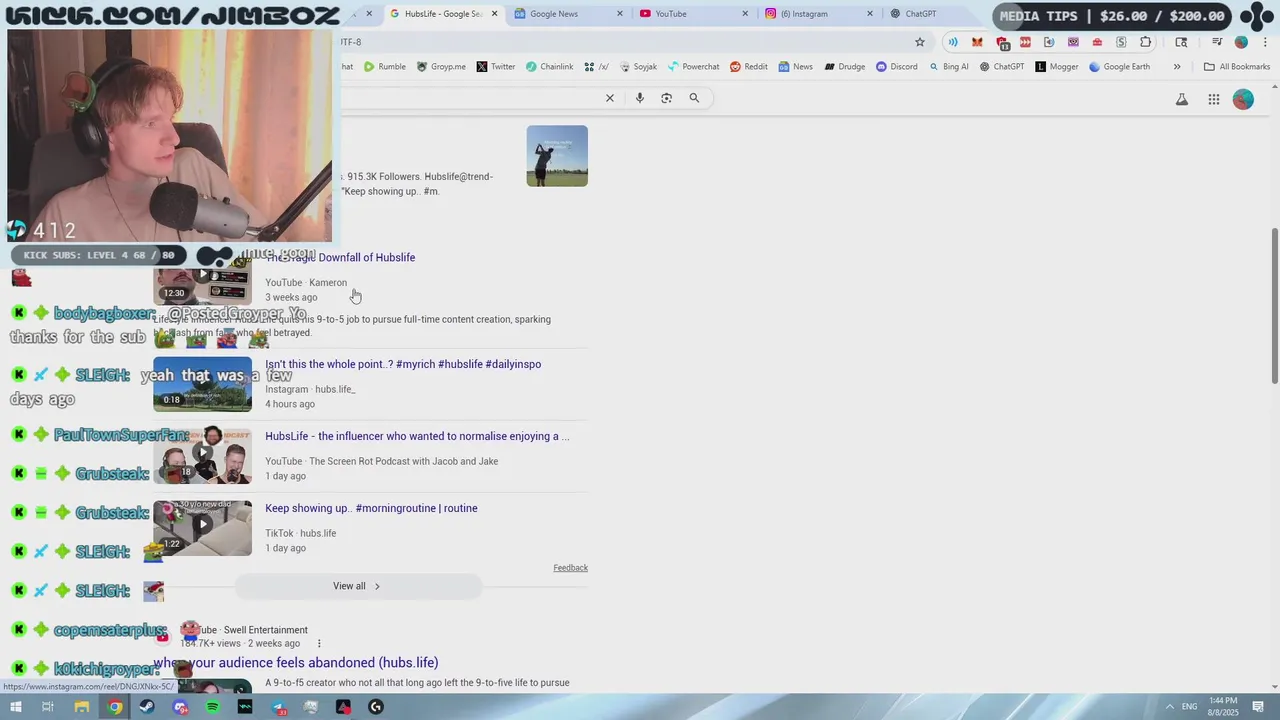
Task: Open the Mogger bookmark
Action: 1056,67
